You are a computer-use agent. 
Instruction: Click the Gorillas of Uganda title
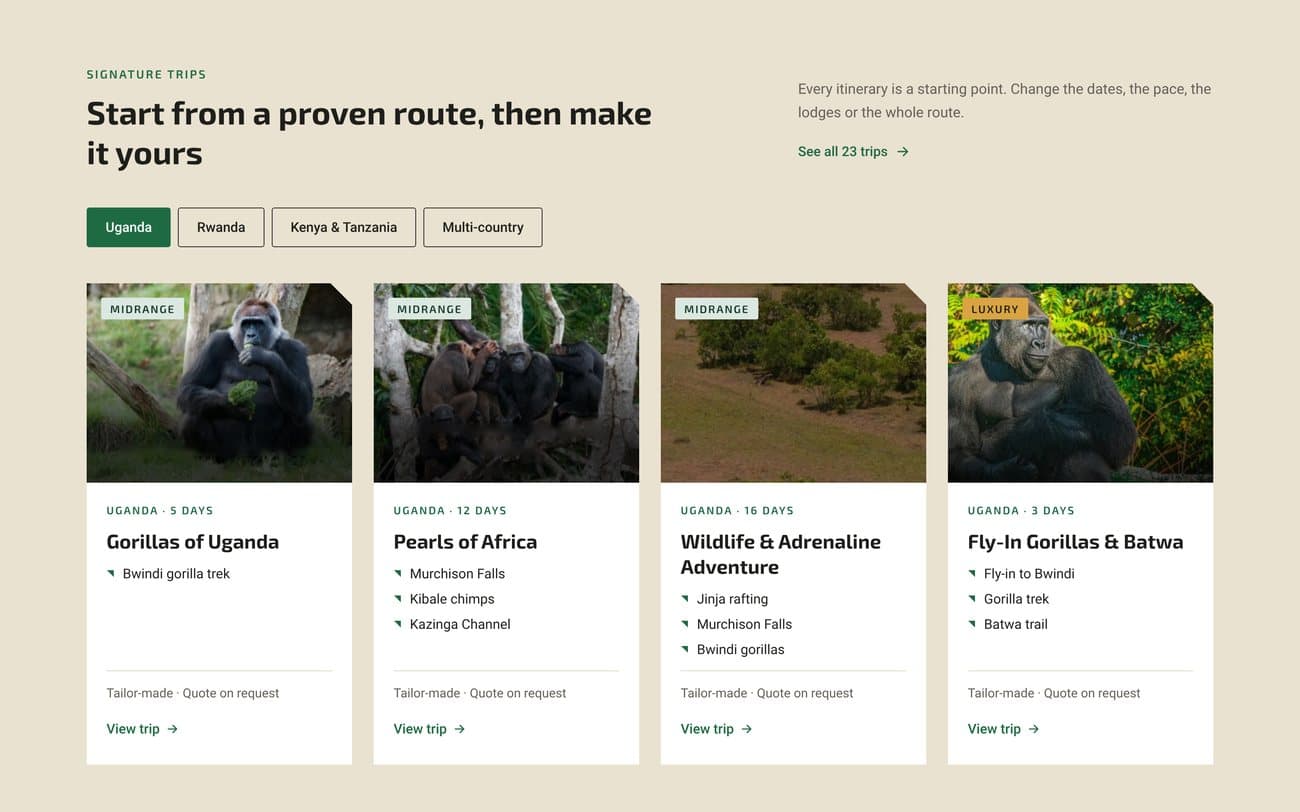click(193, 542)
